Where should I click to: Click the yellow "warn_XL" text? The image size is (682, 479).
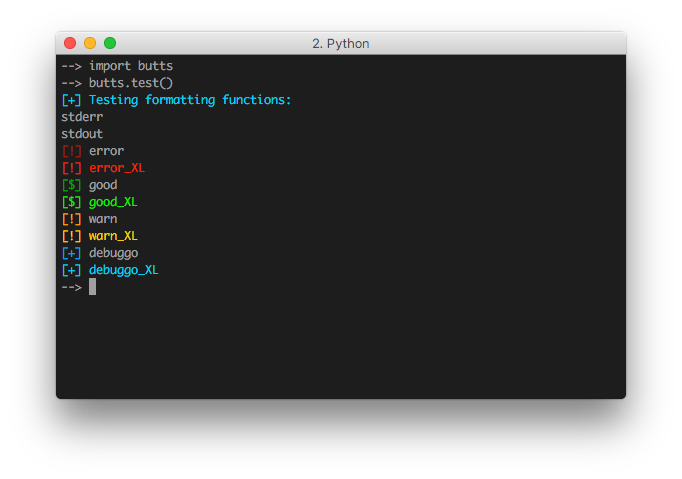coord(113,236)
